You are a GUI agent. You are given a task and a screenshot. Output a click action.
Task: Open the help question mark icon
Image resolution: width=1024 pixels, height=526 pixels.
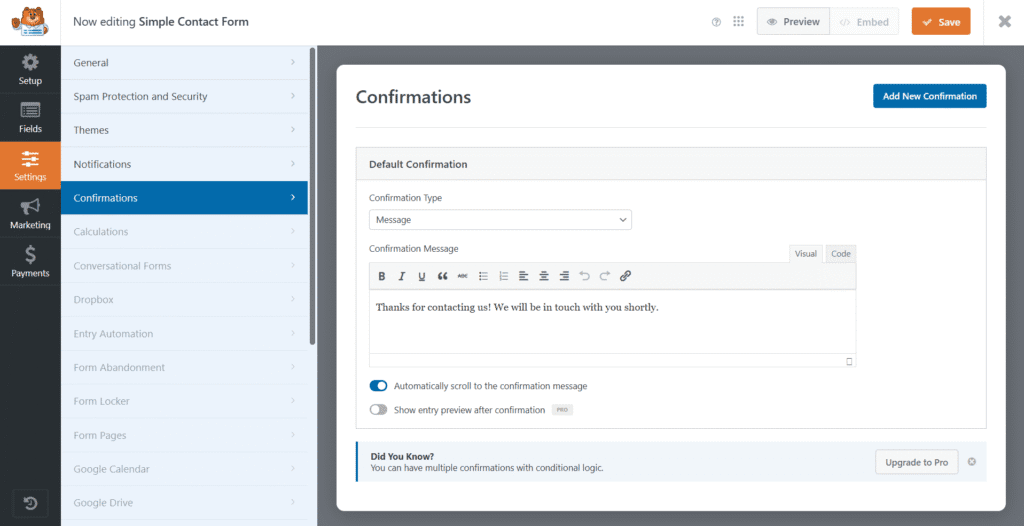click(716, 22)
